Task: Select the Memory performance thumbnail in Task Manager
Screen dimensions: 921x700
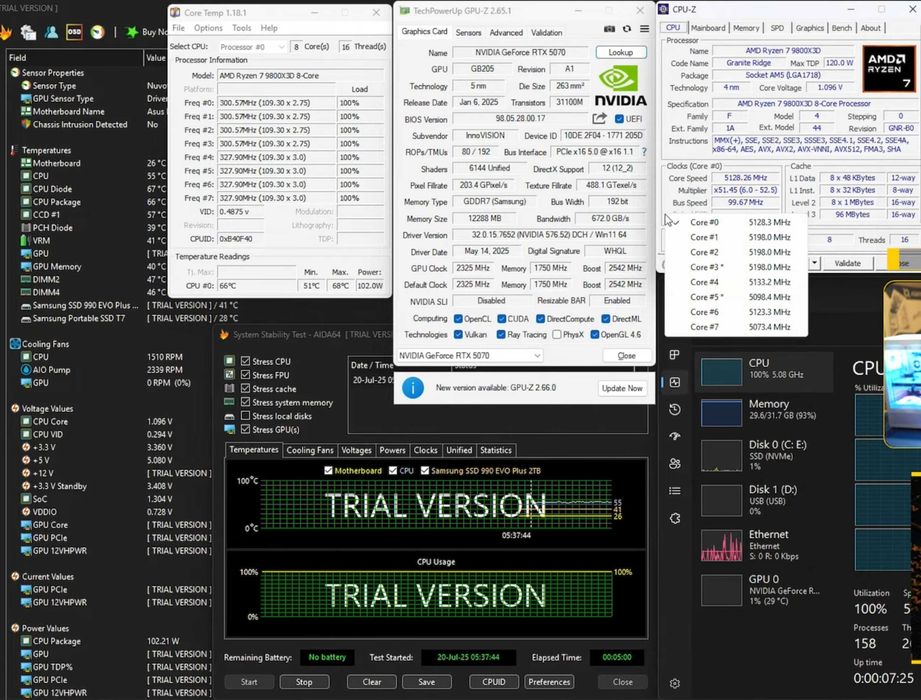Action: coord(721,412)
